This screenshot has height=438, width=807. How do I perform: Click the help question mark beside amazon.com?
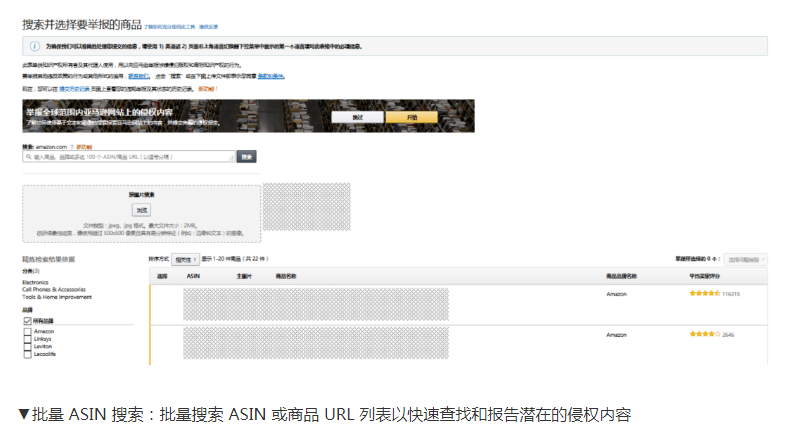point(72,146)
